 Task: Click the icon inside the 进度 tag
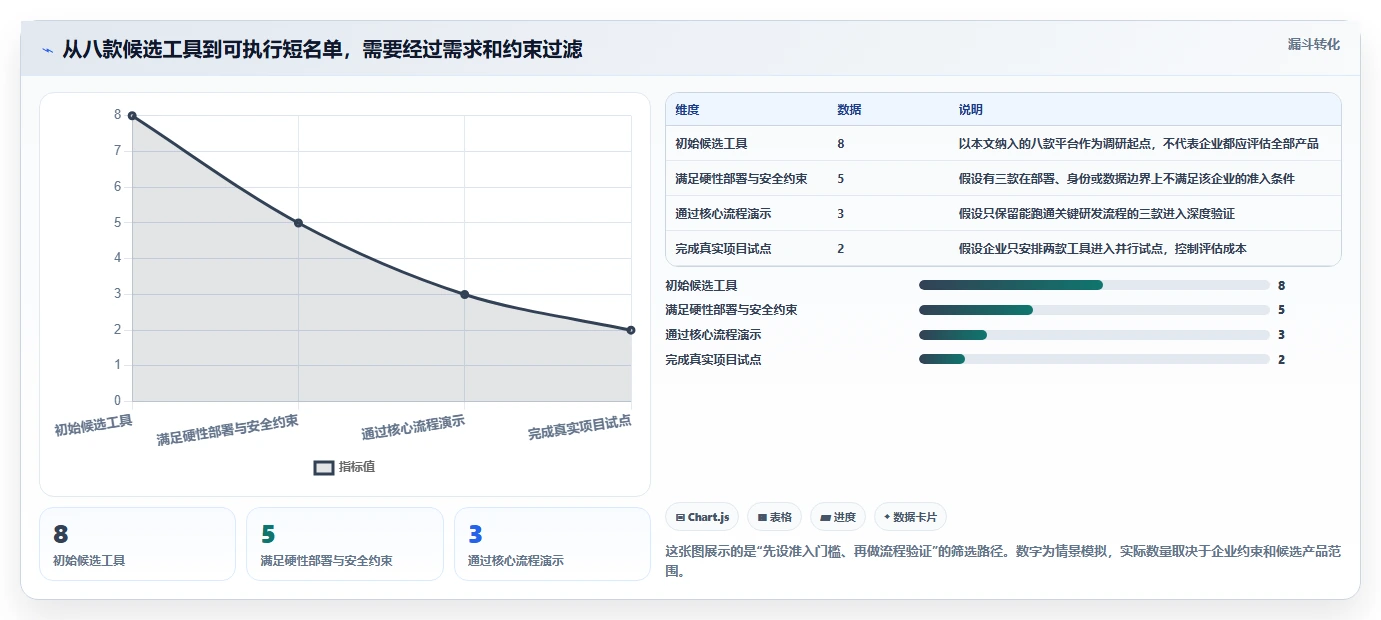tap(825, 518)
